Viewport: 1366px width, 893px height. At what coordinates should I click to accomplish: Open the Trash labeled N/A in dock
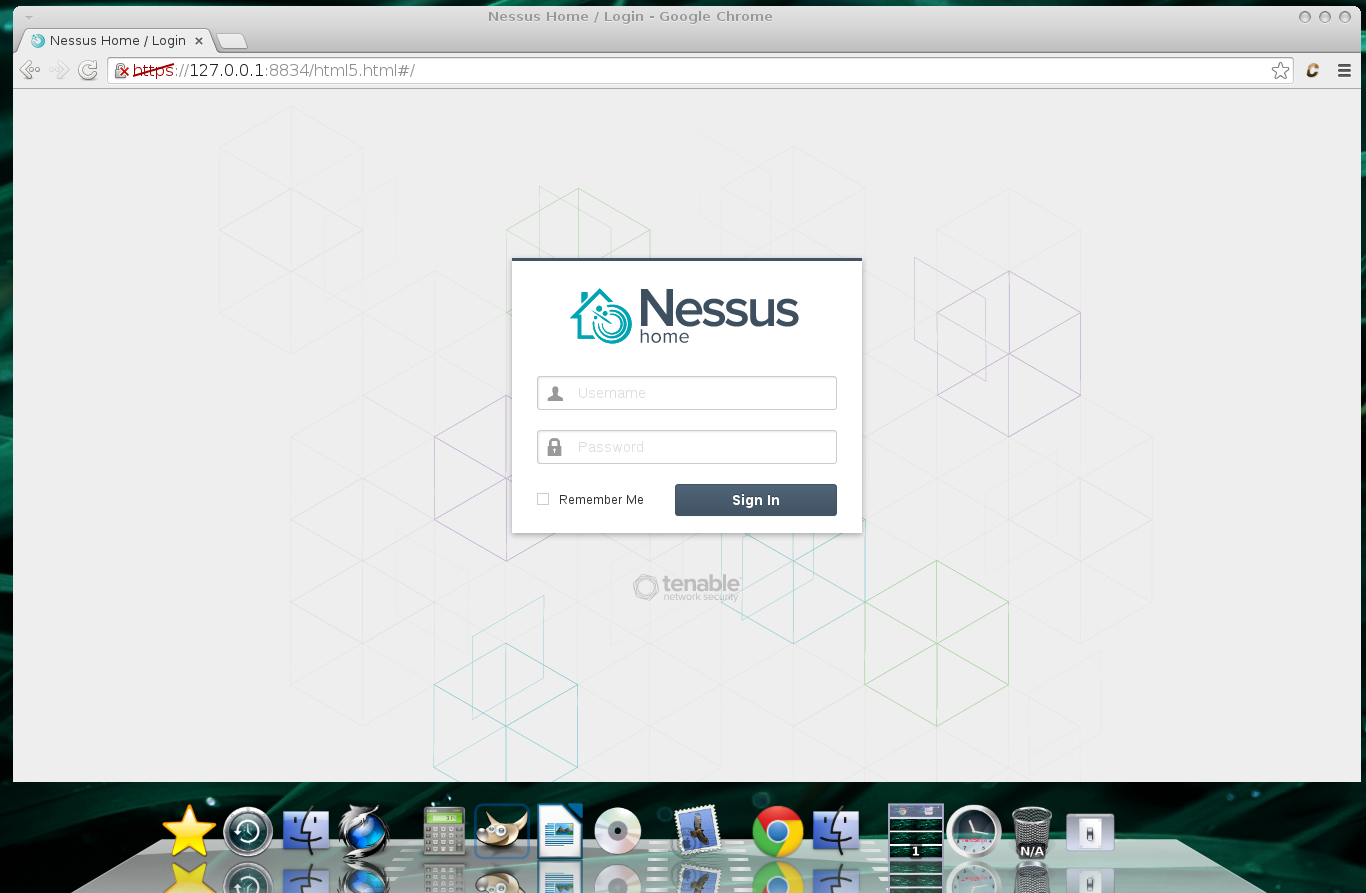[1032, 833]
